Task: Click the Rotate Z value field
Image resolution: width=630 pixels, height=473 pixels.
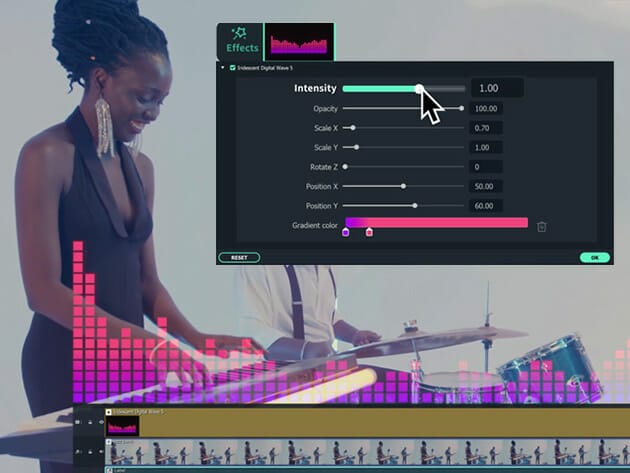Action: (486, 167)
